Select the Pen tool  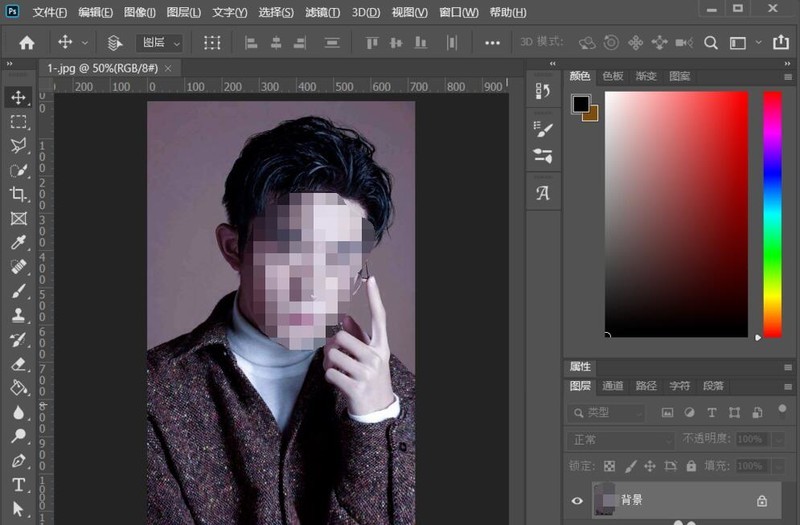pyautogui.click(x=18, y=461)
